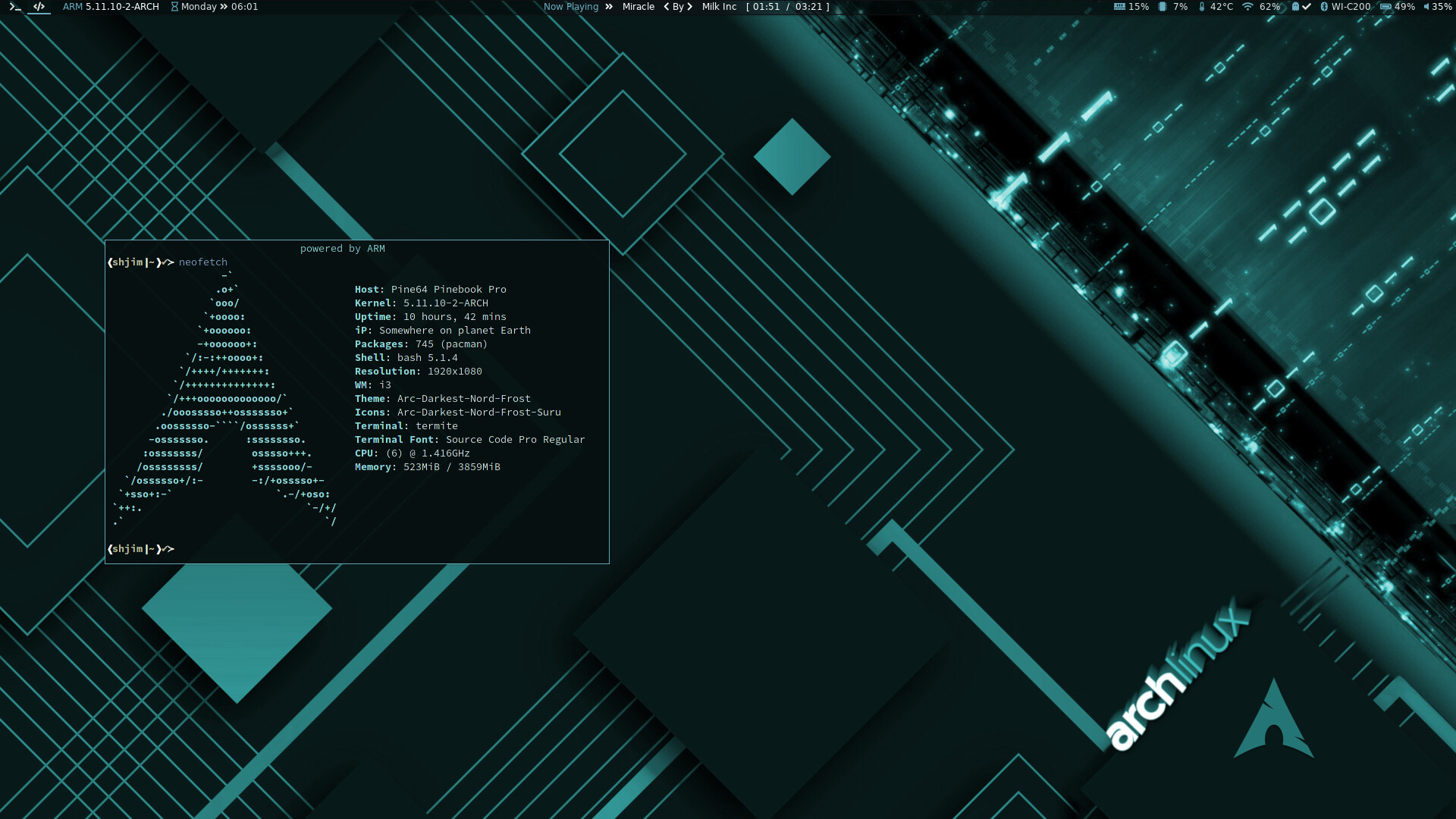Click the 'powered by ARM' terminal title
This screenshot has height=819, width=1456.
tap(343, 249)
